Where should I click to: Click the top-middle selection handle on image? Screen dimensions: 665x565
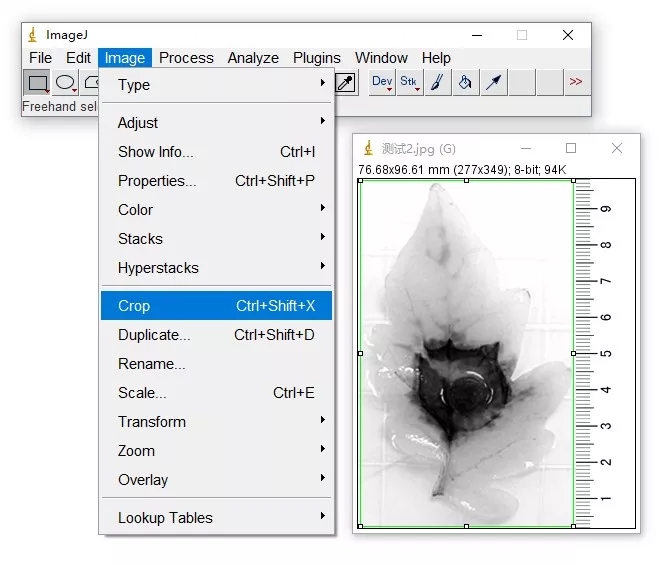point(467,181)
